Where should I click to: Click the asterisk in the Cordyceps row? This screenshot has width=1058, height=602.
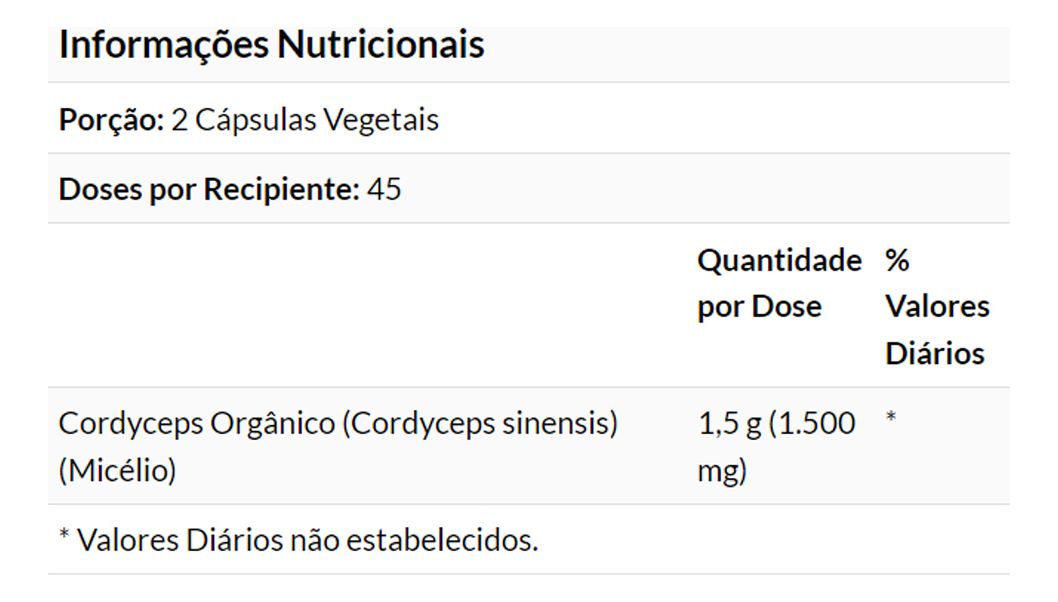[x=891, y=418]
